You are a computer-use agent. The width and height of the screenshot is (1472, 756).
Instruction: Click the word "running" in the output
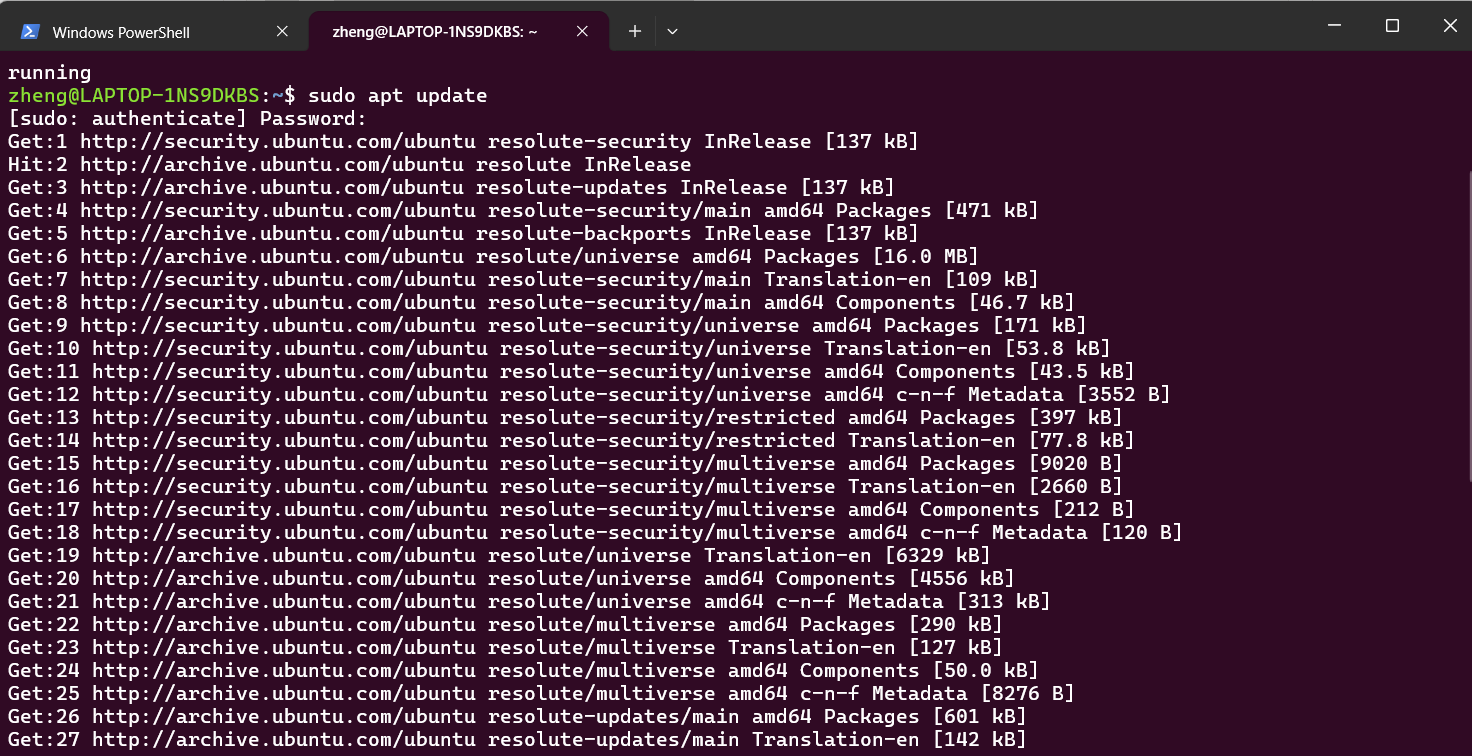click(49, 73)
